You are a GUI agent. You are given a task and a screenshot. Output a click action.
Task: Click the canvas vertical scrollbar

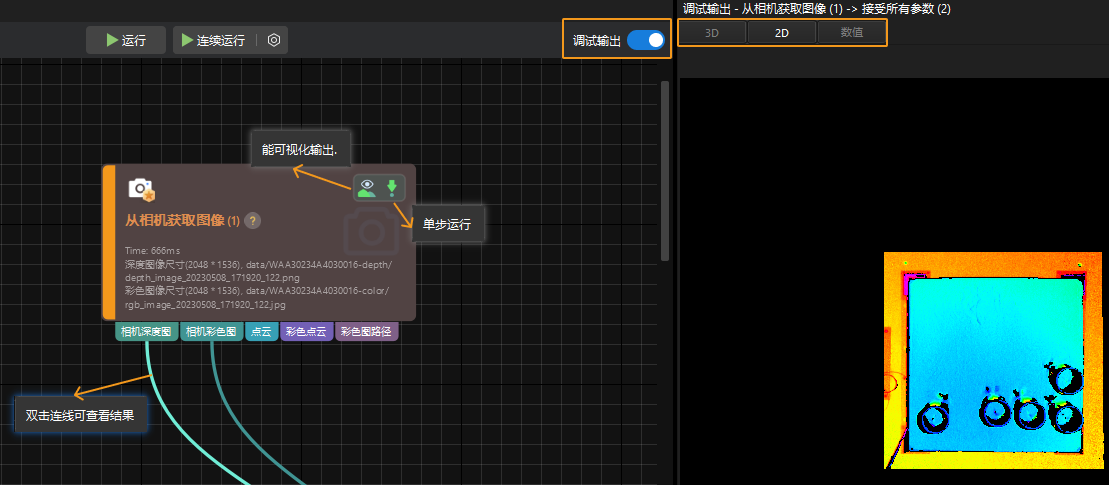pyautogui.click(x=665, y=170)
